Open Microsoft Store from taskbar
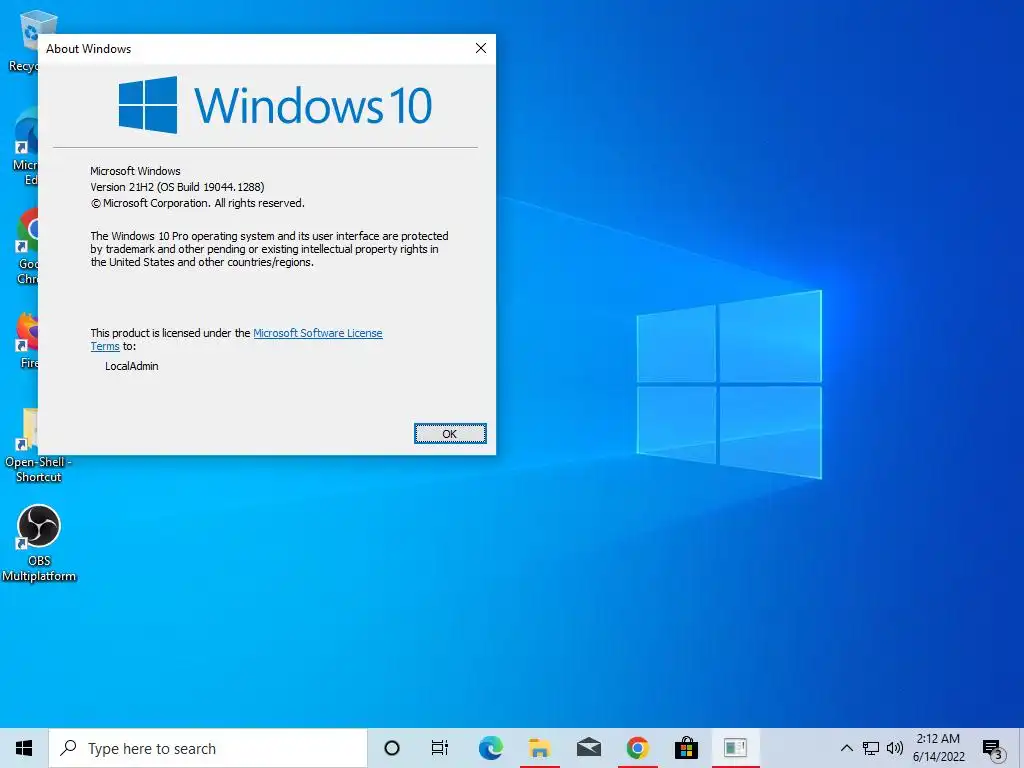The width and height of the screenshot is (1024, 768). 686,748
